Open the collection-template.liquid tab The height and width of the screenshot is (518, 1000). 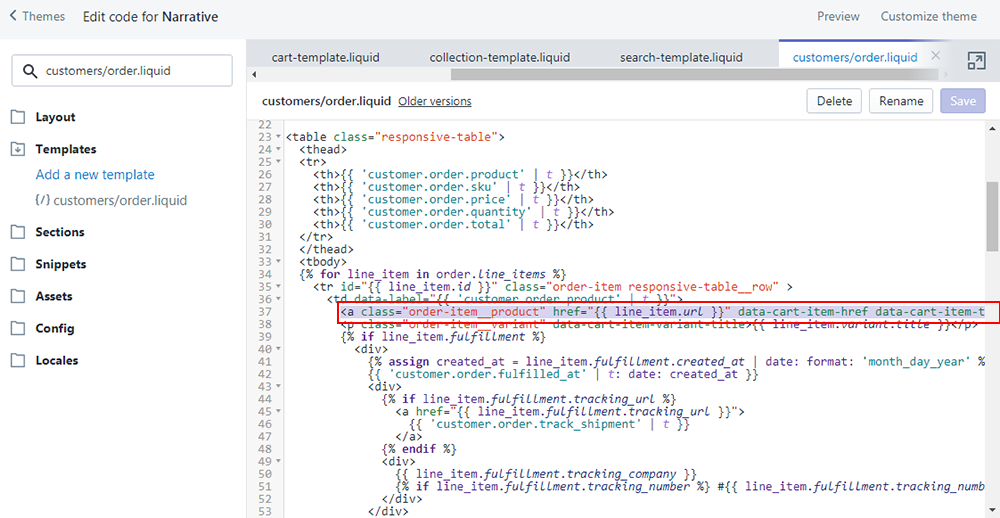click(499, 57)
